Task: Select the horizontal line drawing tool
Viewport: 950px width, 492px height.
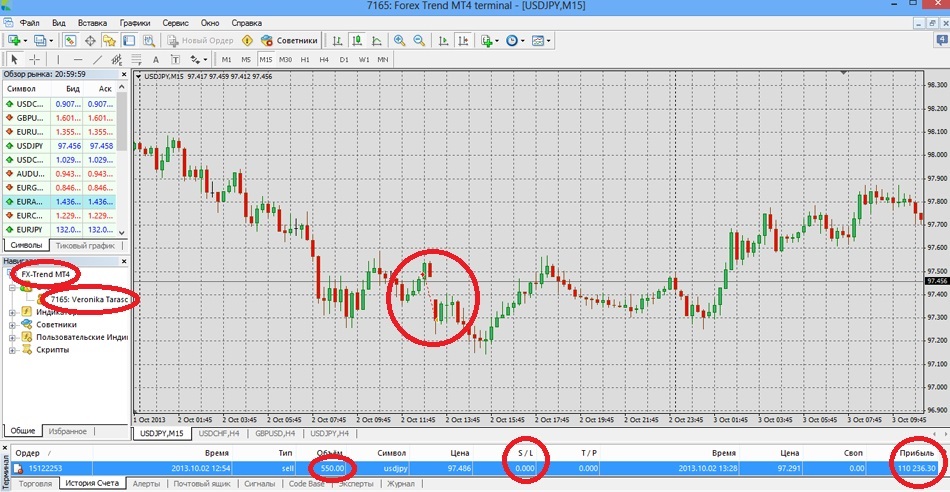Action: tap(78, 60)
